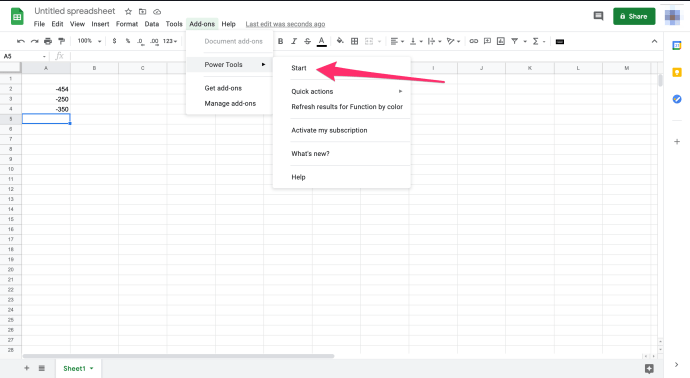The width and height of the screenshot is (690, 378).
Task: Open the fill color bucket
Action: [340, 41]
